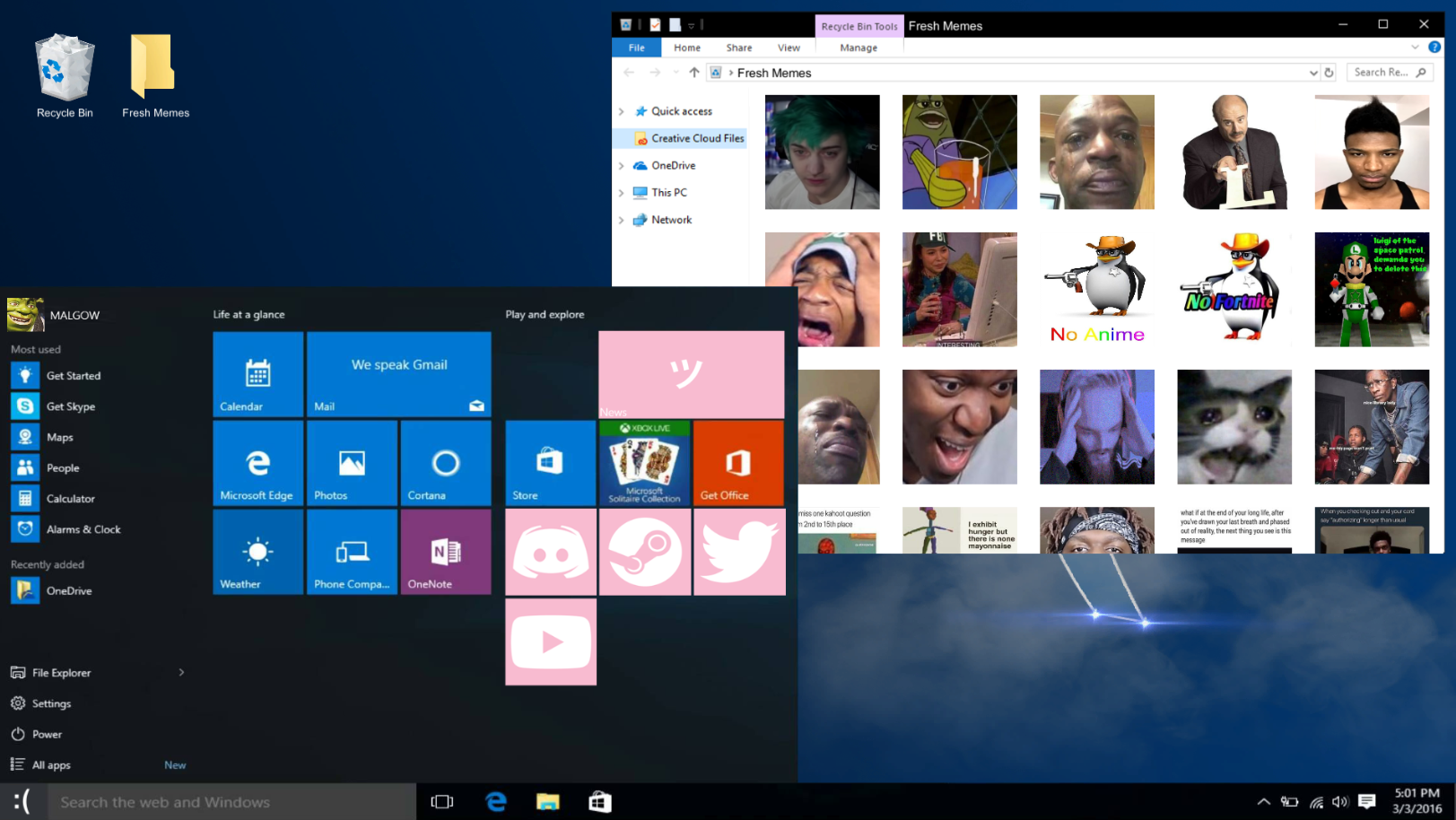
Task: Open the Microsoft Edge tile in Start menu
Action: (257, 462)
